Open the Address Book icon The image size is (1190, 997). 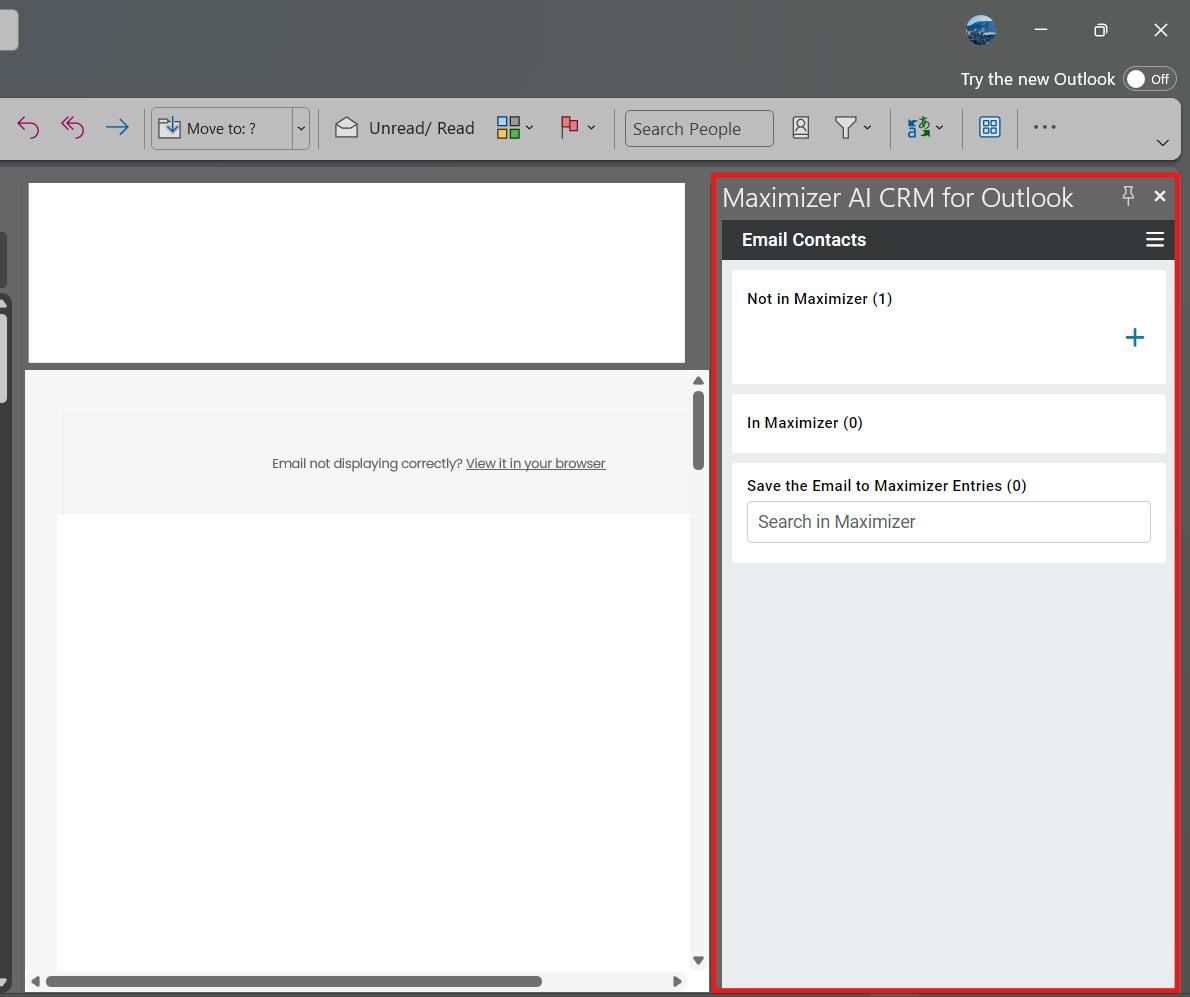pyautogui.click(x=801, y=127)
